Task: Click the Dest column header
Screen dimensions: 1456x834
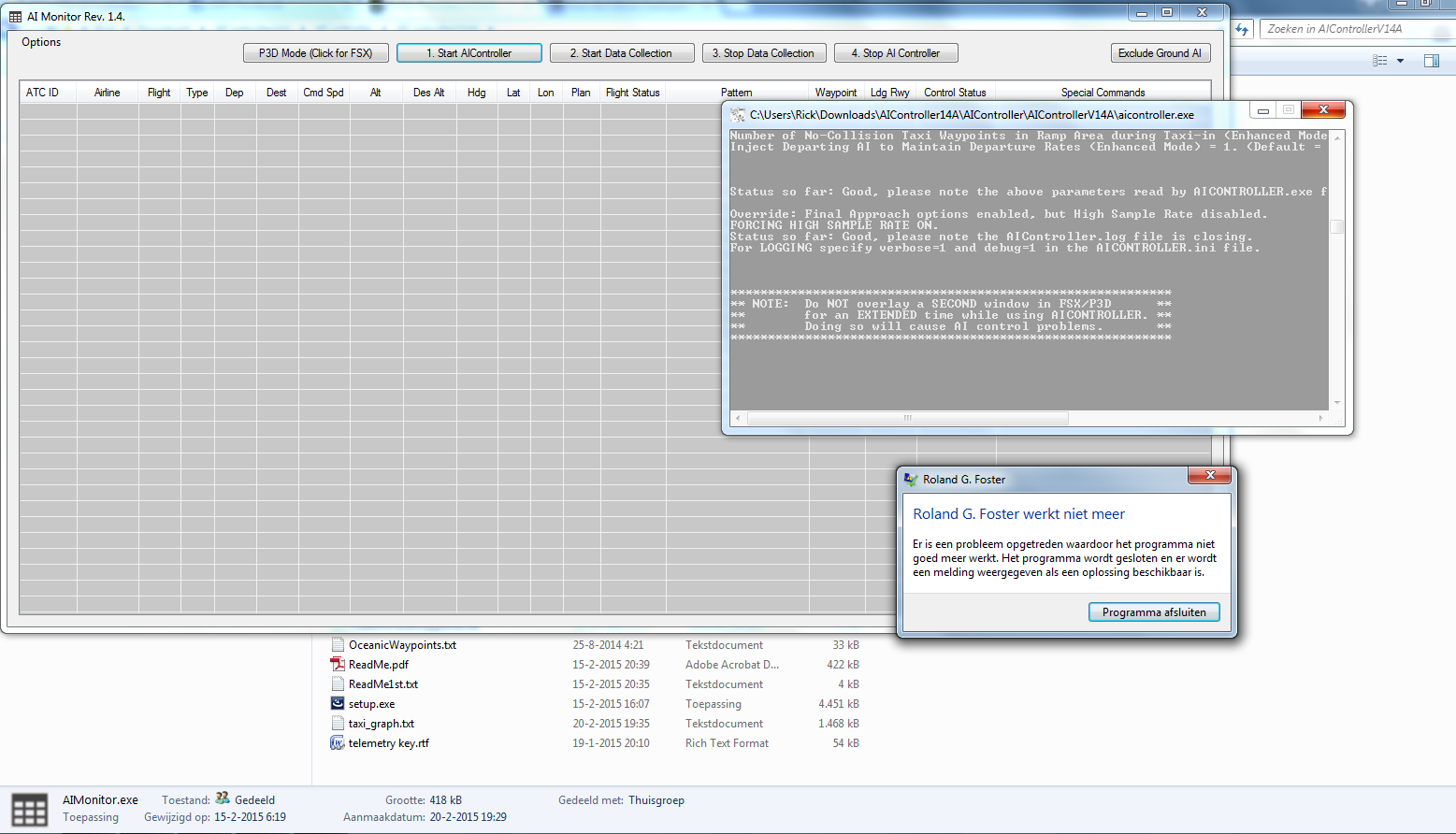Action: (x=276, y=93)
